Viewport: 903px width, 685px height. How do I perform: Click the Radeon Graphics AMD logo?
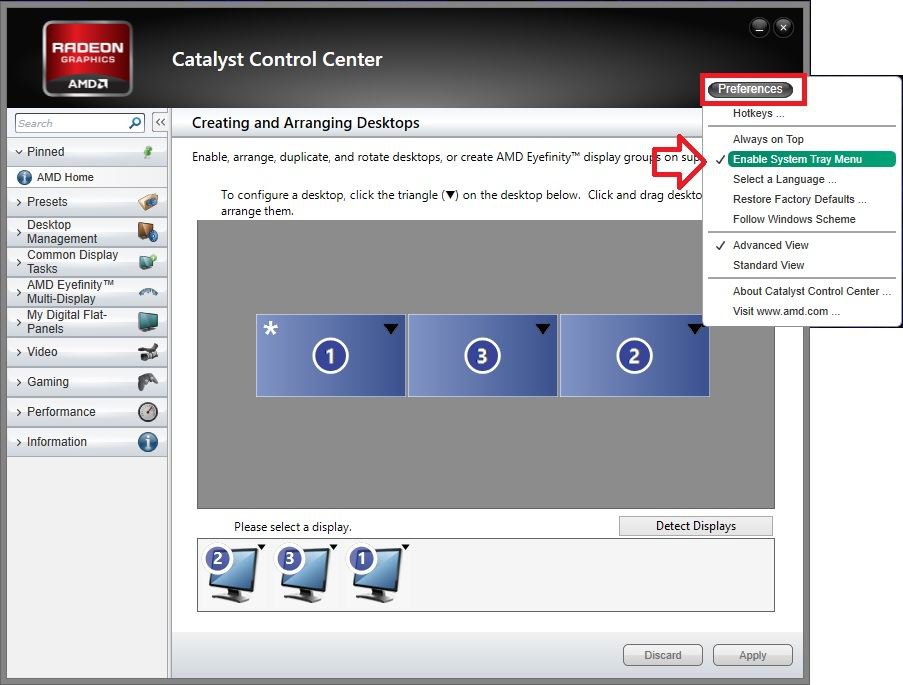[88, 59]
